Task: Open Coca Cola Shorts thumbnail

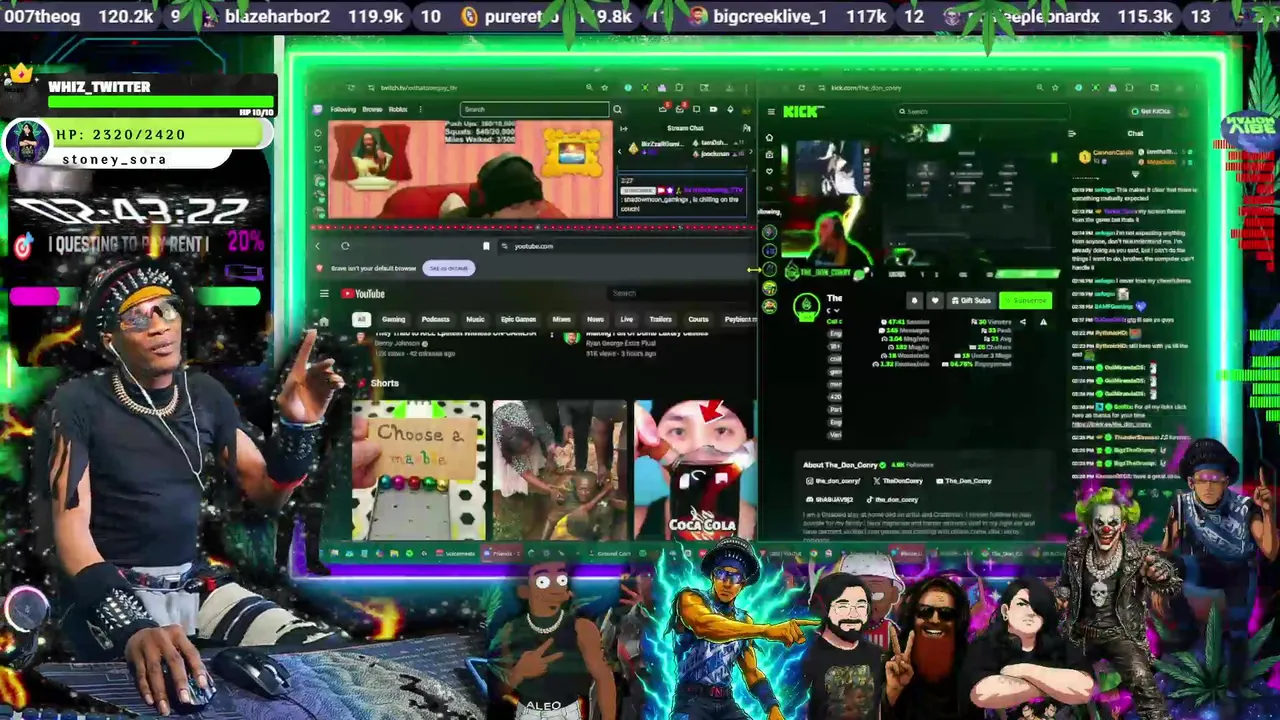Action: pos(695,470)
